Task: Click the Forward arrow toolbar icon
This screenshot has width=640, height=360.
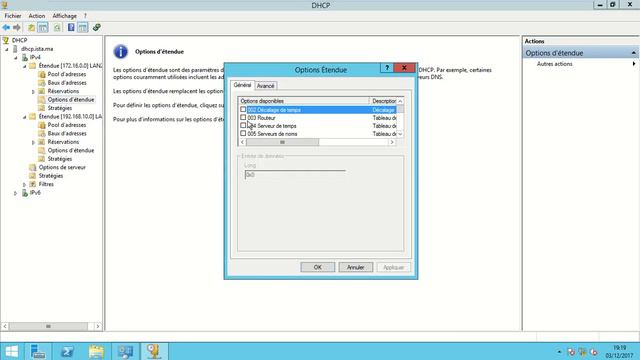Action: [x=17, y=27]
